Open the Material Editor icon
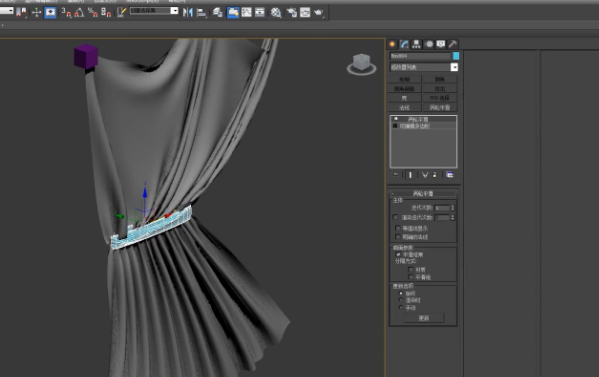 (x=275, y=13)
